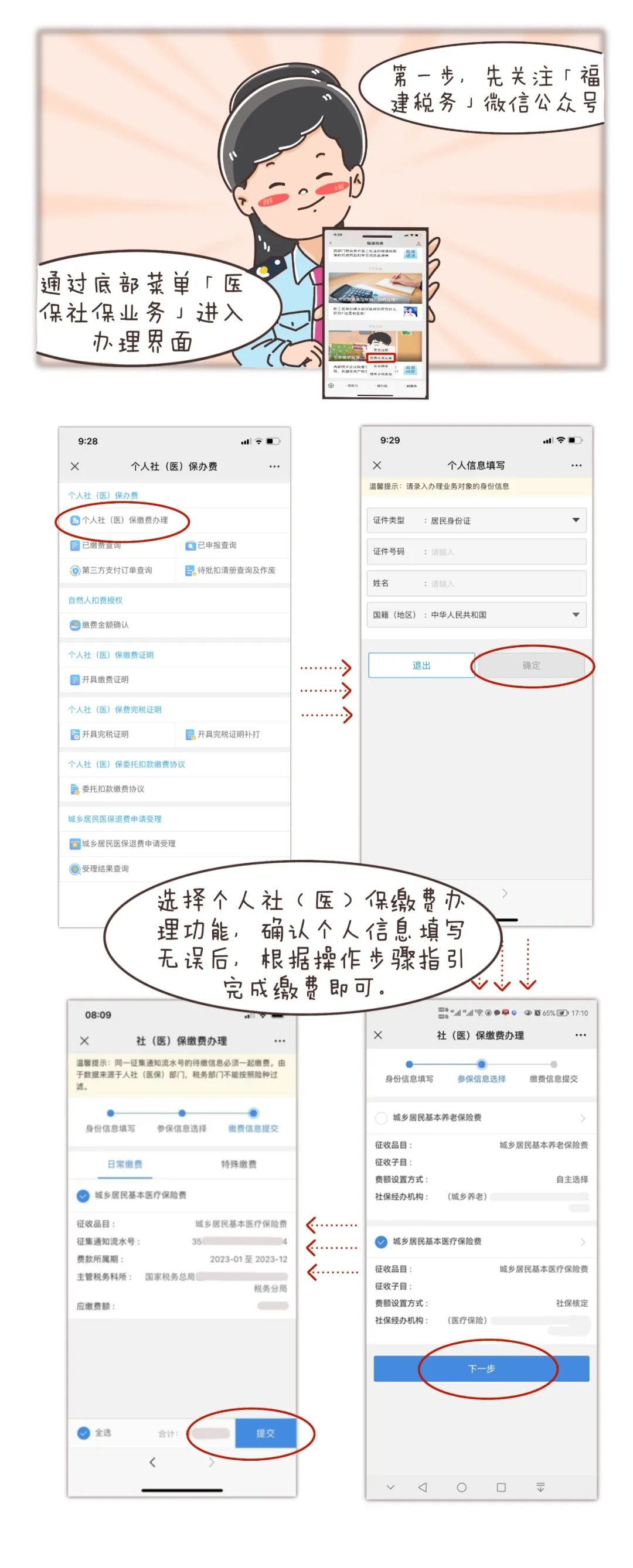
Task: Select the 日常缴费 tab
Action: click(x=125, y=1164)
